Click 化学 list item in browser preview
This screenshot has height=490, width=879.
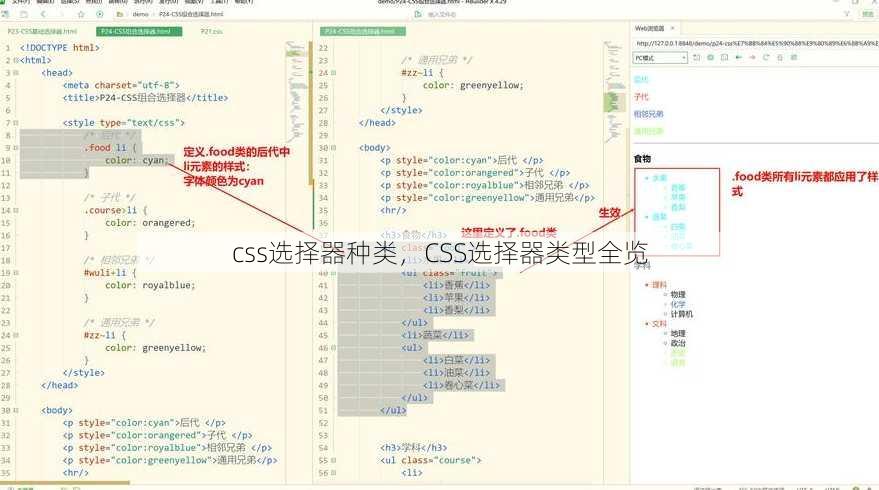point(678,304)
